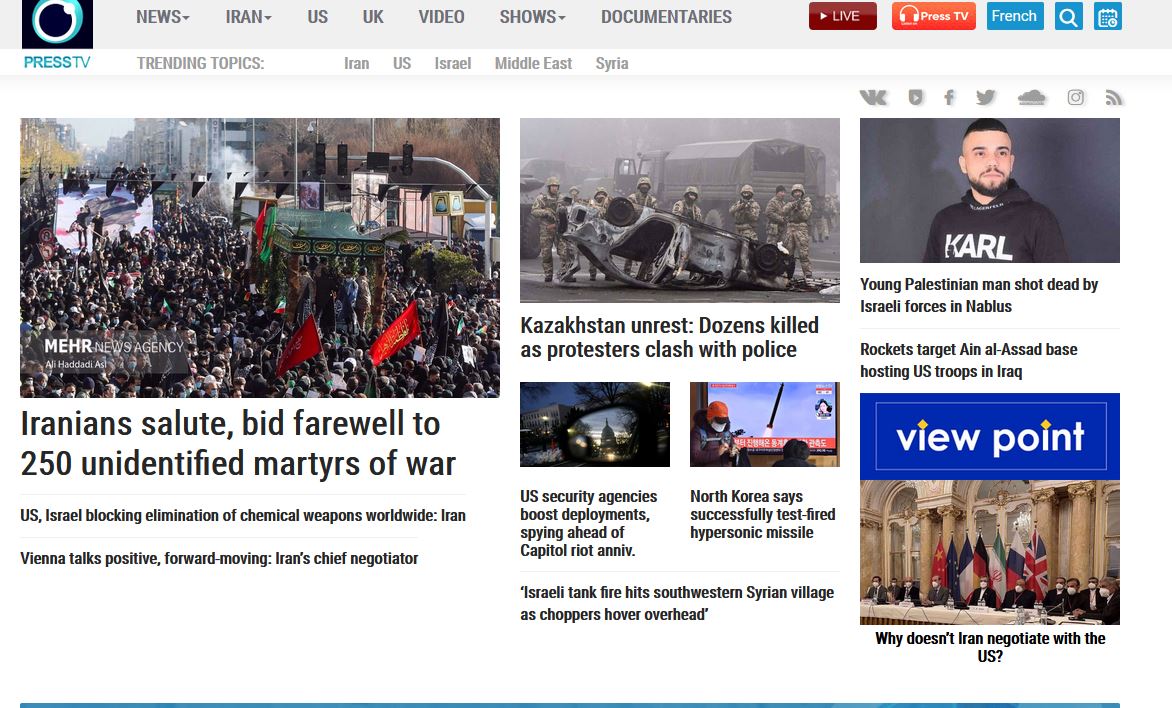The height and width of the screenshot is (708, 1172).
Task: Open the VIDEO menu item
Action: point(441,16)
